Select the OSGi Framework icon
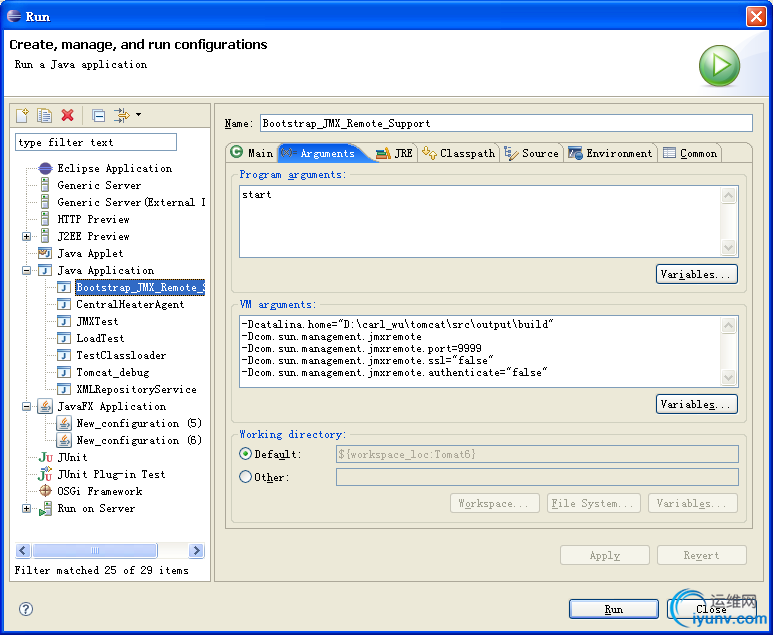773x635 pixels. point(45,491)
